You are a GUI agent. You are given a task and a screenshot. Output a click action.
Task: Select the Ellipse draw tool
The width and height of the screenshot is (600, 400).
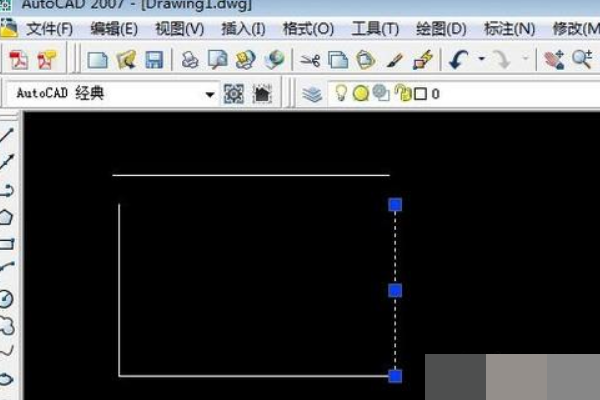7,379
